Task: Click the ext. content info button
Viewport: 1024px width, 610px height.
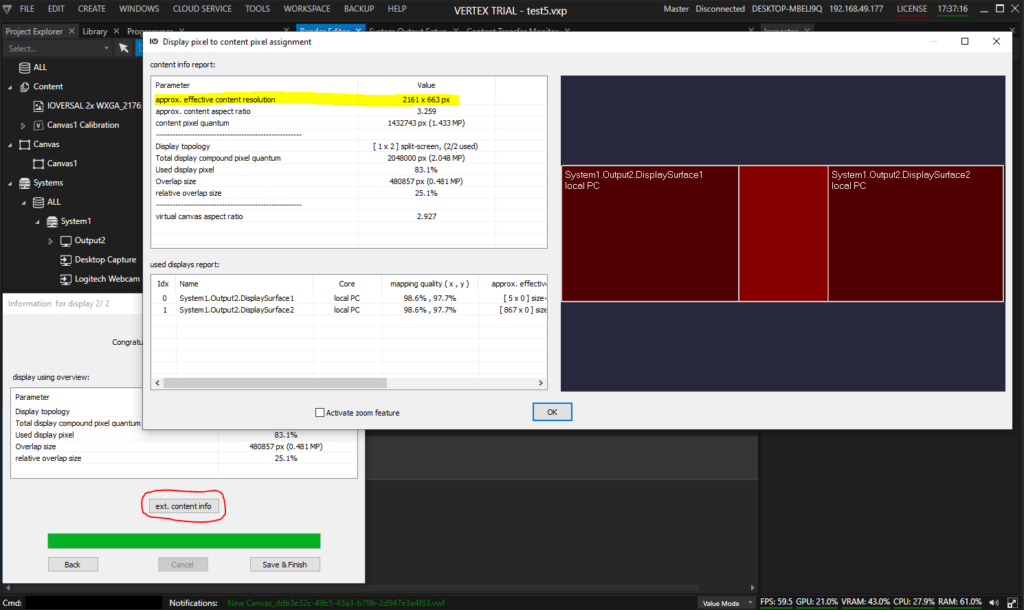Action: 183,506
